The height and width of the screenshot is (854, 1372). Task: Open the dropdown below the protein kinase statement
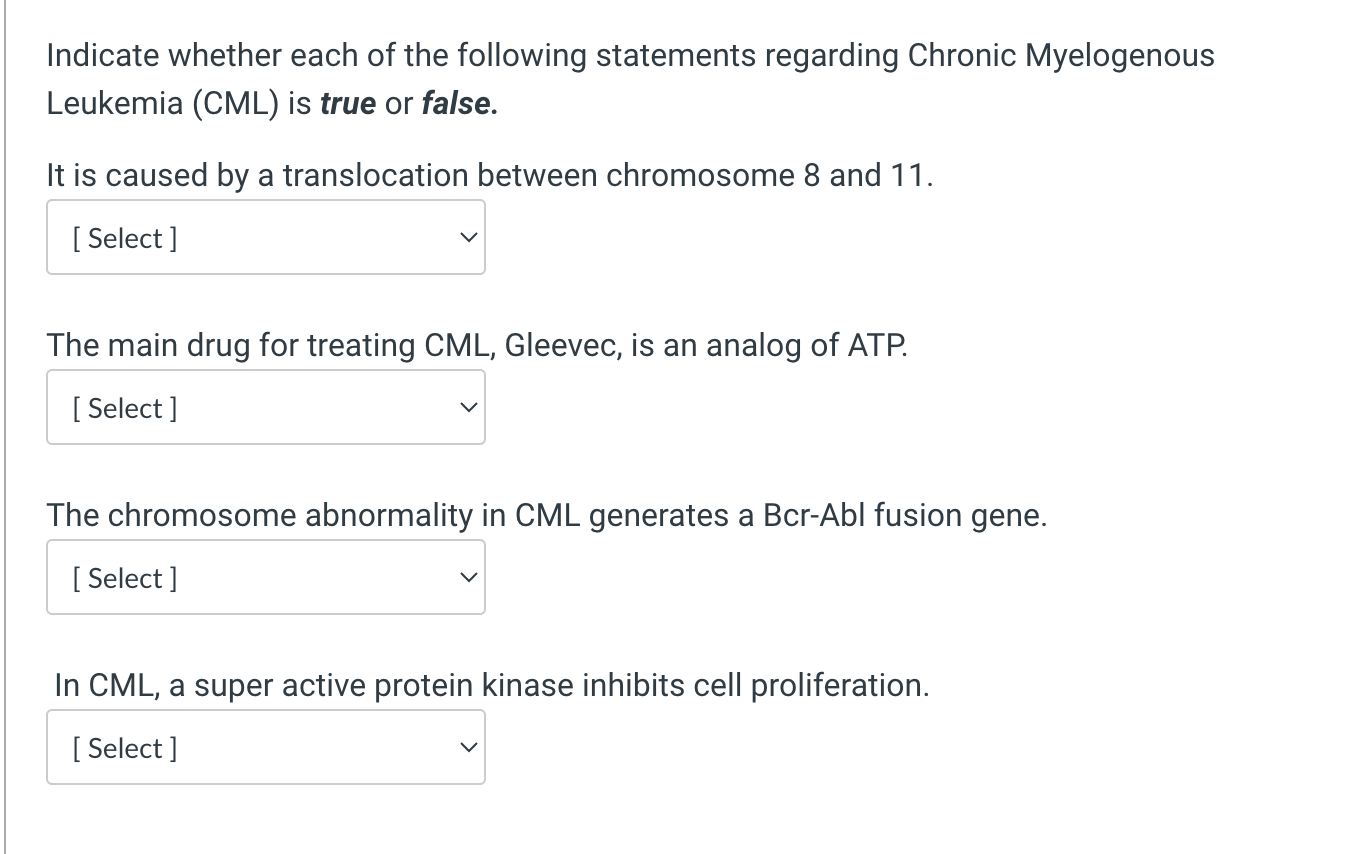(265, 747)
